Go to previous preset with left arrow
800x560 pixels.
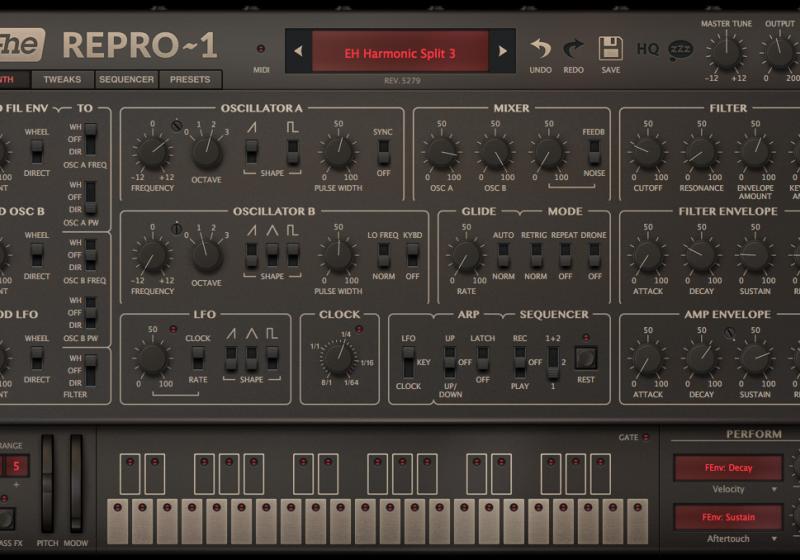point(298,50)
